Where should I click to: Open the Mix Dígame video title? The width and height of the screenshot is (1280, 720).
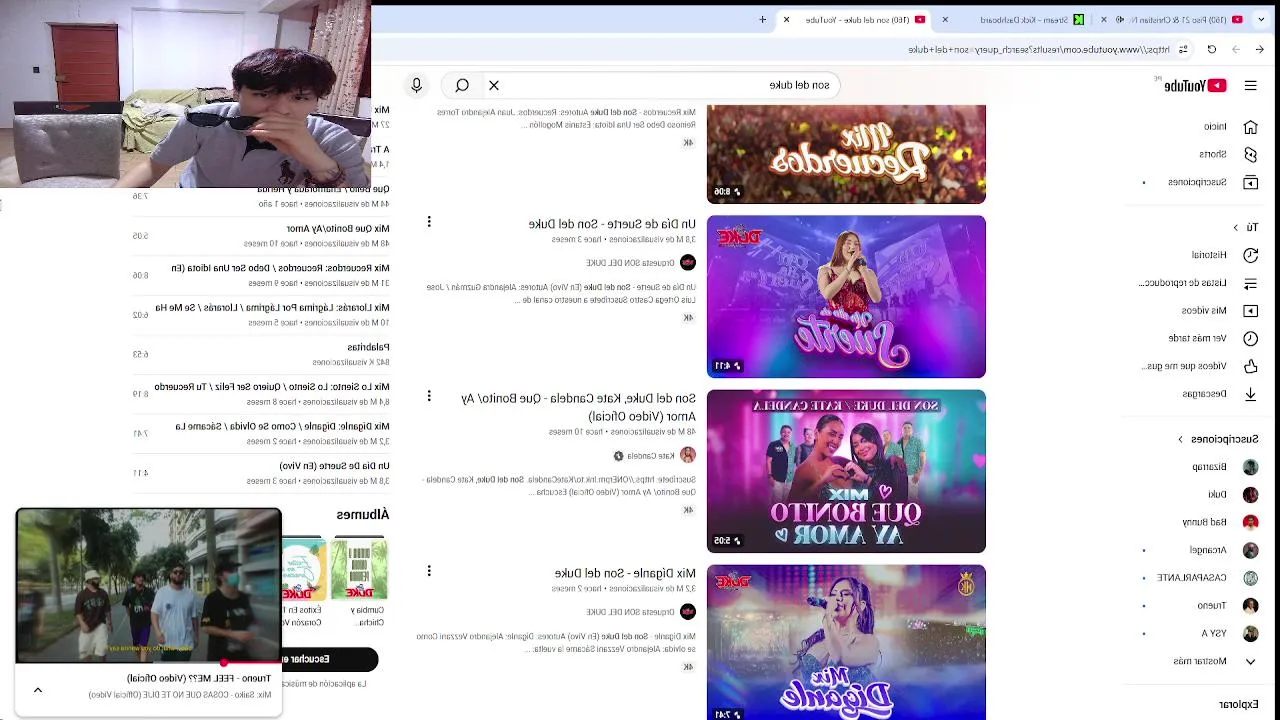(x=625, y=573)
